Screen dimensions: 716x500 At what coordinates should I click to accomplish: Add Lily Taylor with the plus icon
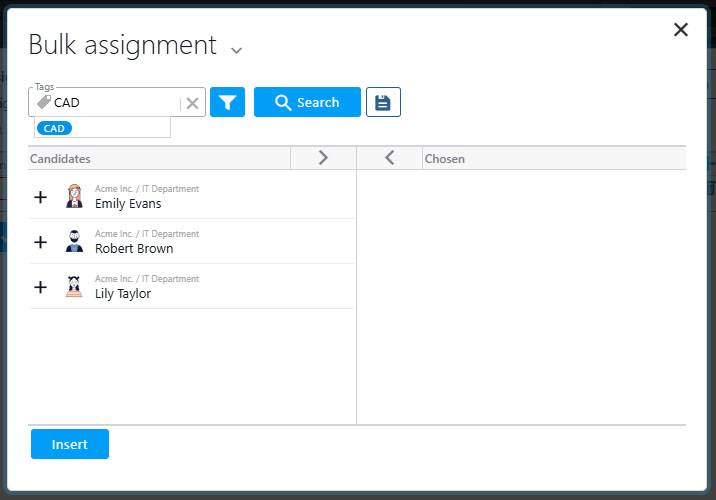[x=40, y=287]
